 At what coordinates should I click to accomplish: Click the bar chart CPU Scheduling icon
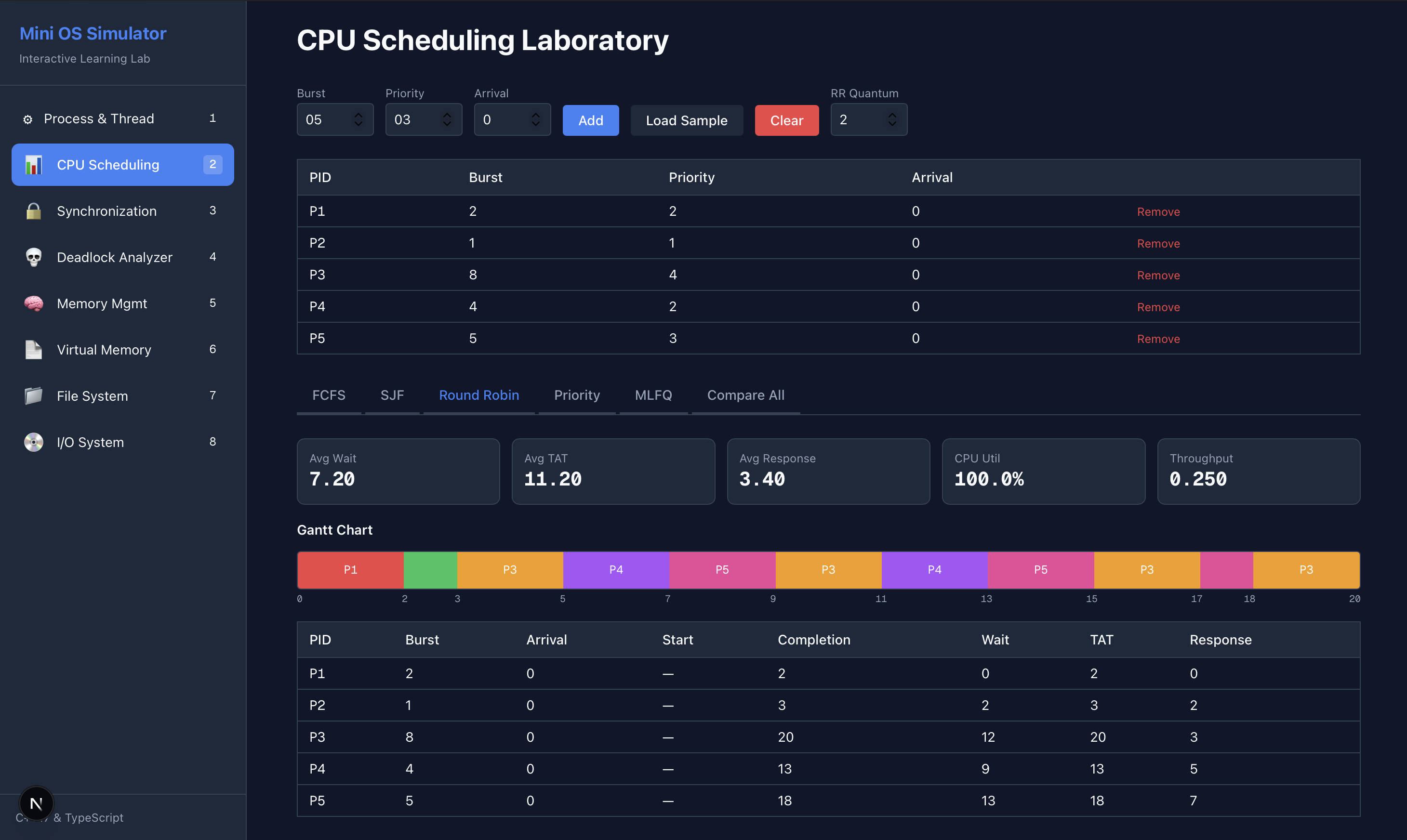(x=33, y=165)
